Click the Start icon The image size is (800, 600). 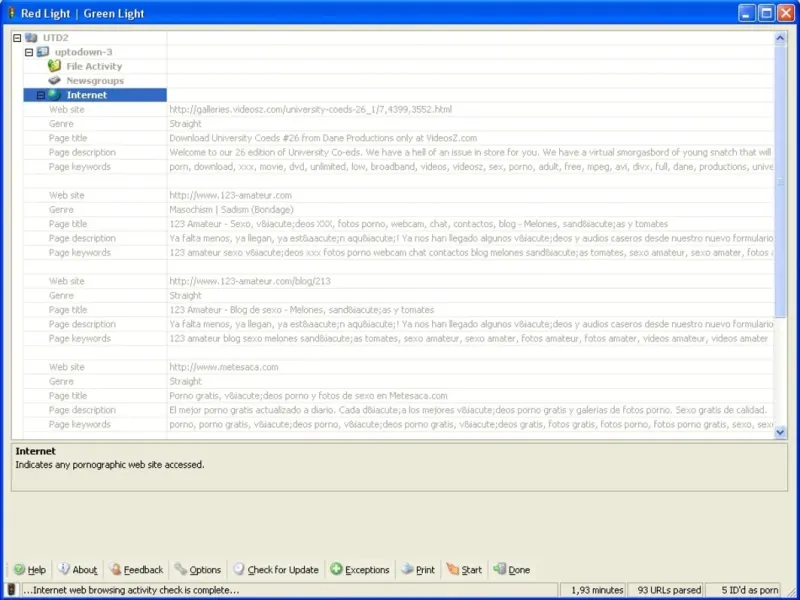point(453,569)
